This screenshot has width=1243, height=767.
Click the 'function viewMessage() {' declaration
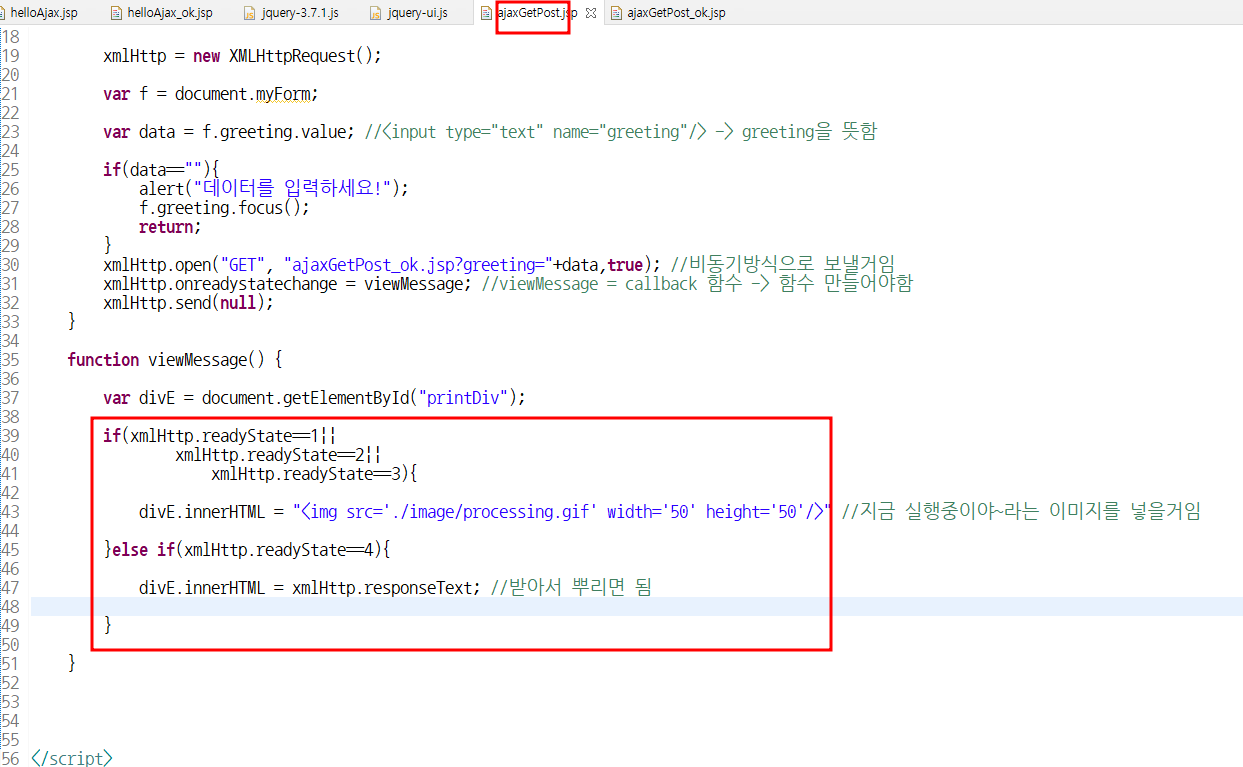tap(176, 359)
